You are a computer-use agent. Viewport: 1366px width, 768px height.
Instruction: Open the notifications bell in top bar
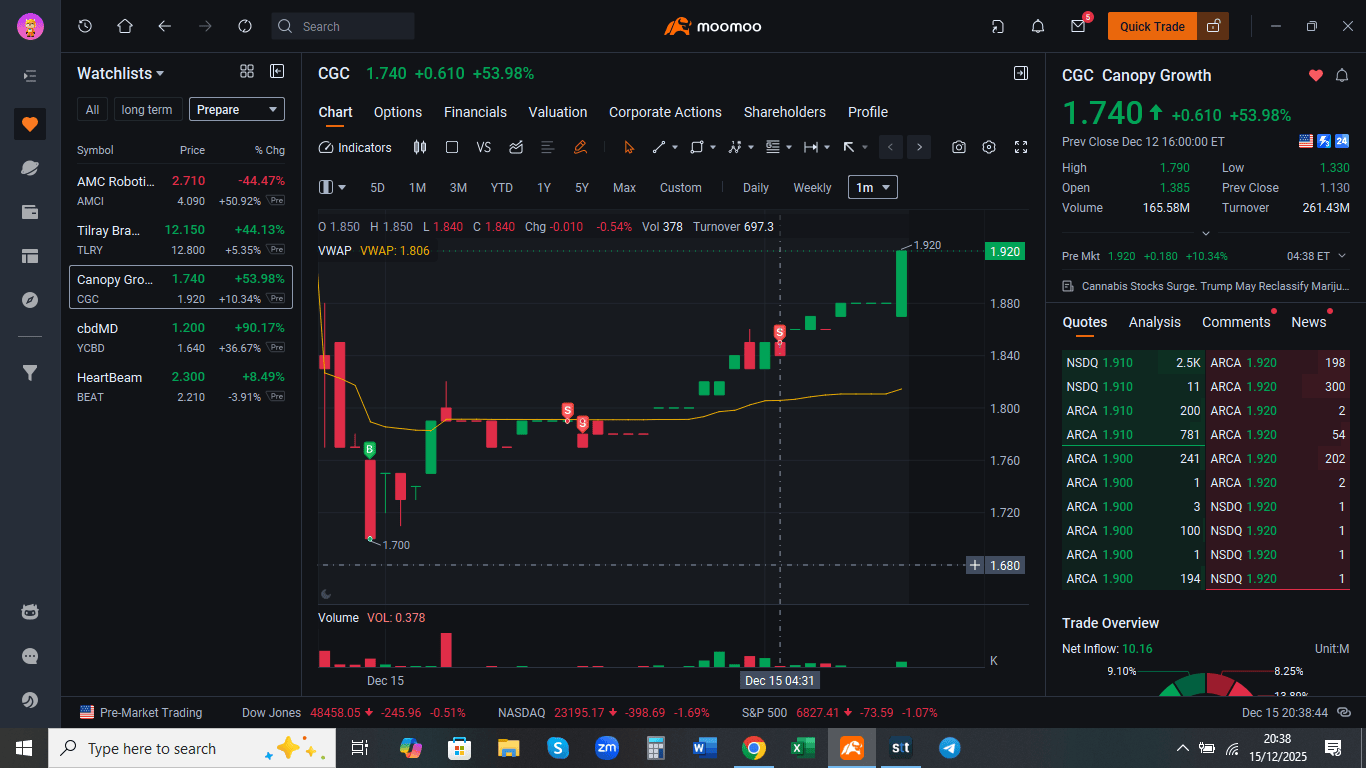point(1038,27)
